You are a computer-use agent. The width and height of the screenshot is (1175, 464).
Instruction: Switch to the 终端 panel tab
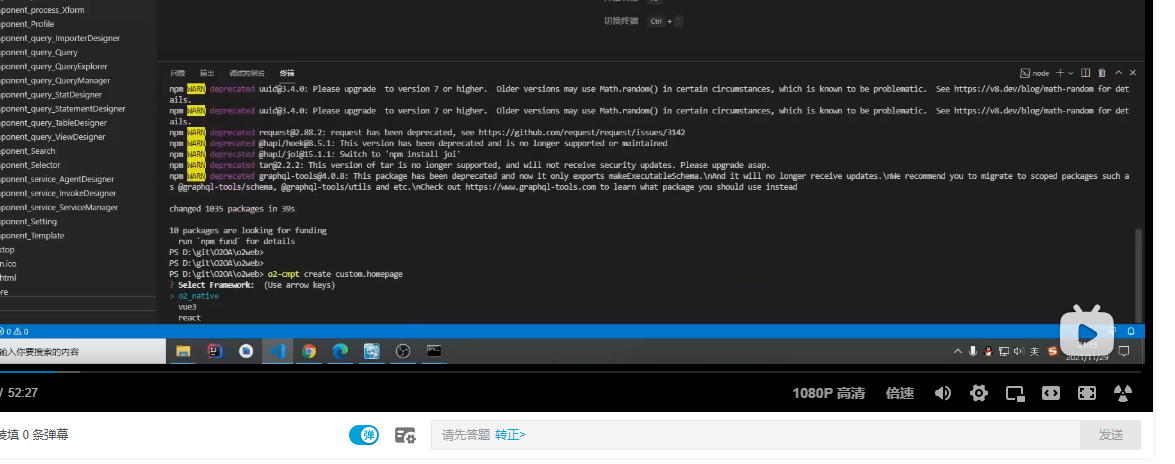coord(287,73)
